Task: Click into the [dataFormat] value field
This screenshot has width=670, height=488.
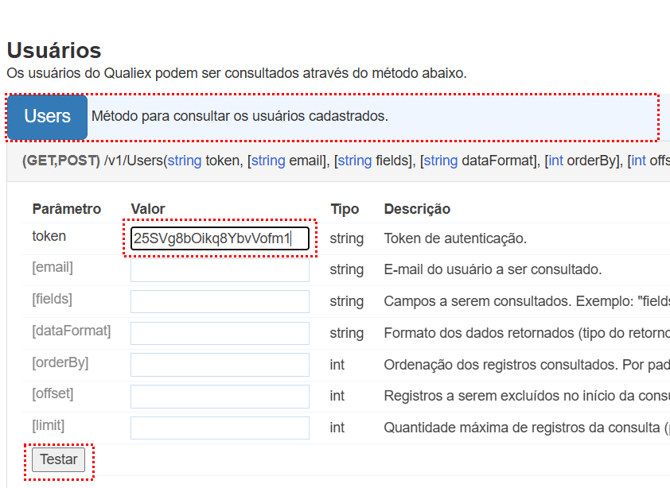Action: click(x=219, y=333)
